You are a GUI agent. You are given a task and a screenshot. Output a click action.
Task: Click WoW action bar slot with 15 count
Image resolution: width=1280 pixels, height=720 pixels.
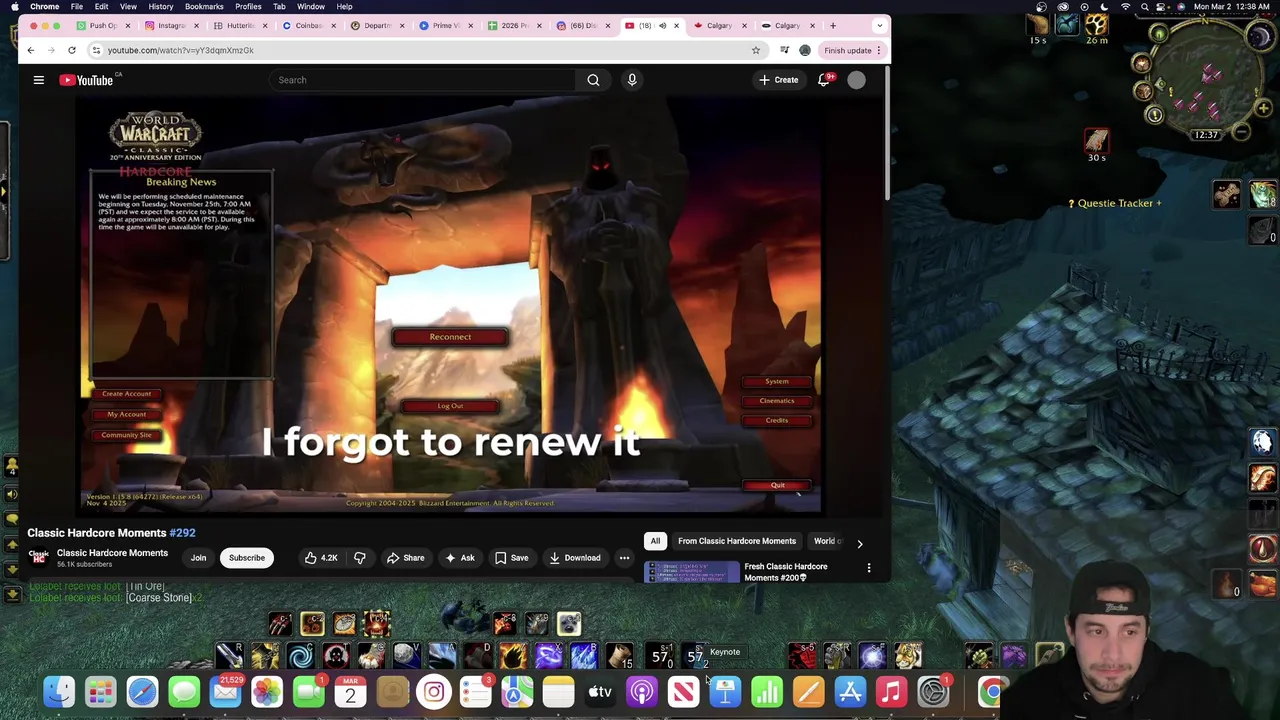click(620, 656)
